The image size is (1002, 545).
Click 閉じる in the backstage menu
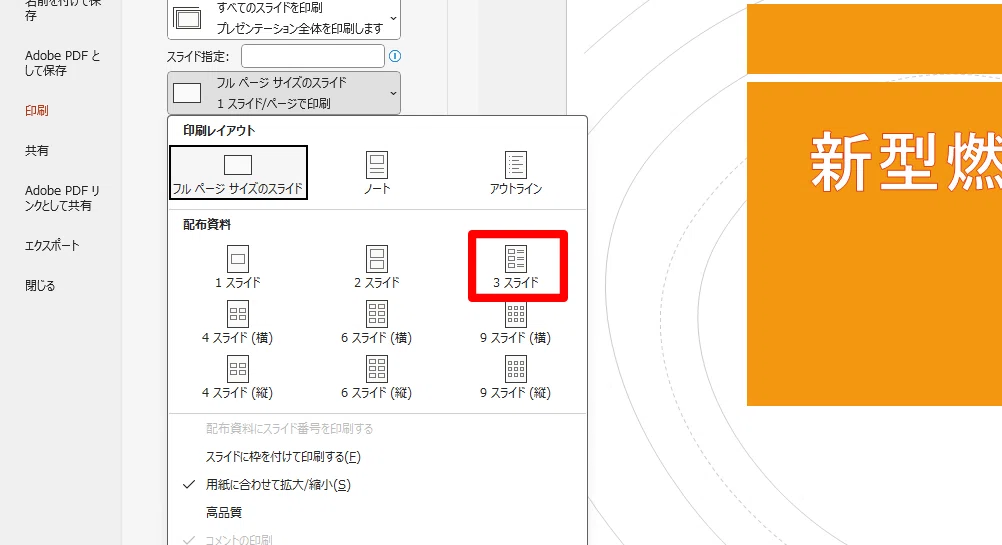[x=40, y=286]
